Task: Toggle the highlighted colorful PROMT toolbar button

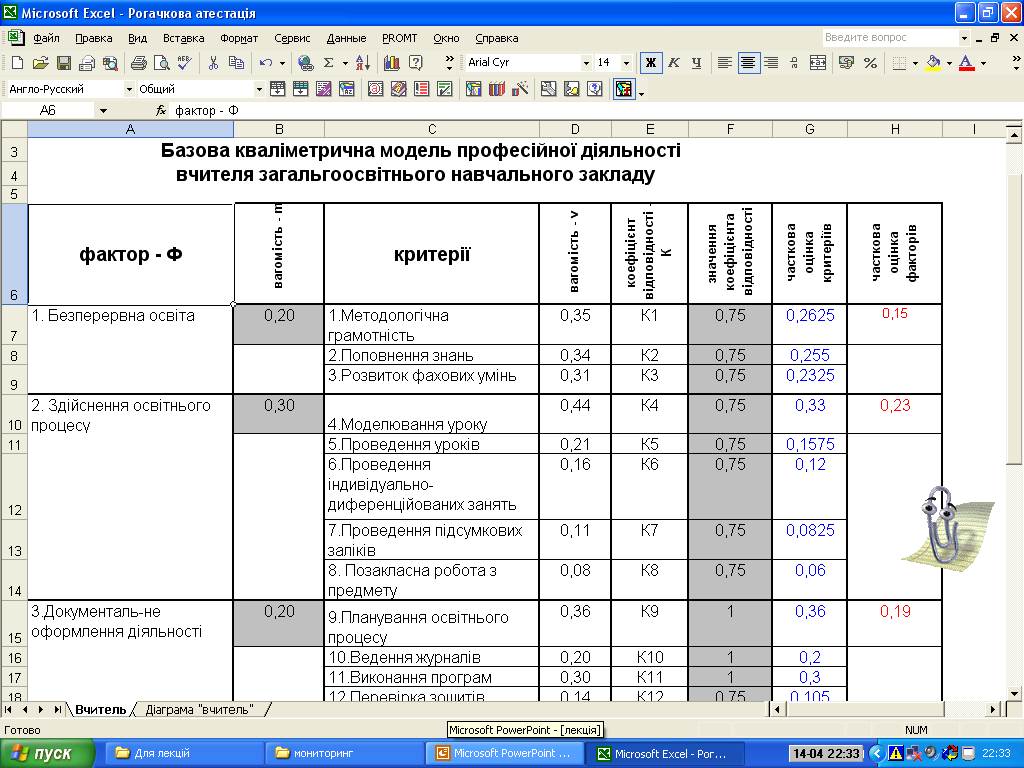Action: point(624,89)
